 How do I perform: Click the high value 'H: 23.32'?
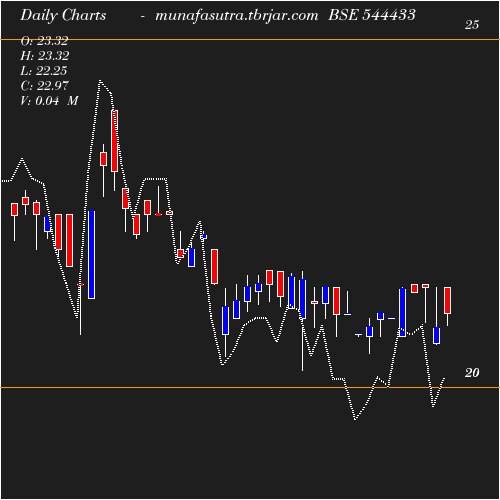tap(45, 56)
